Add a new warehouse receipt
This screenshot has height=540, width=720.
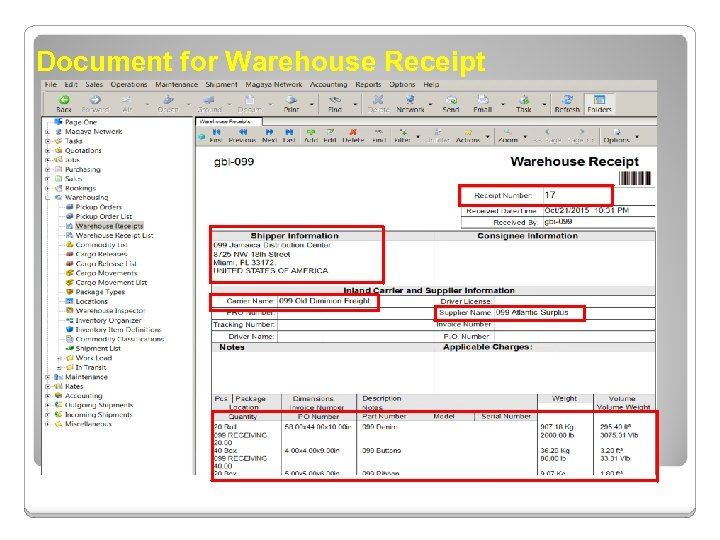pyautogui.click(x=311, y=135)
